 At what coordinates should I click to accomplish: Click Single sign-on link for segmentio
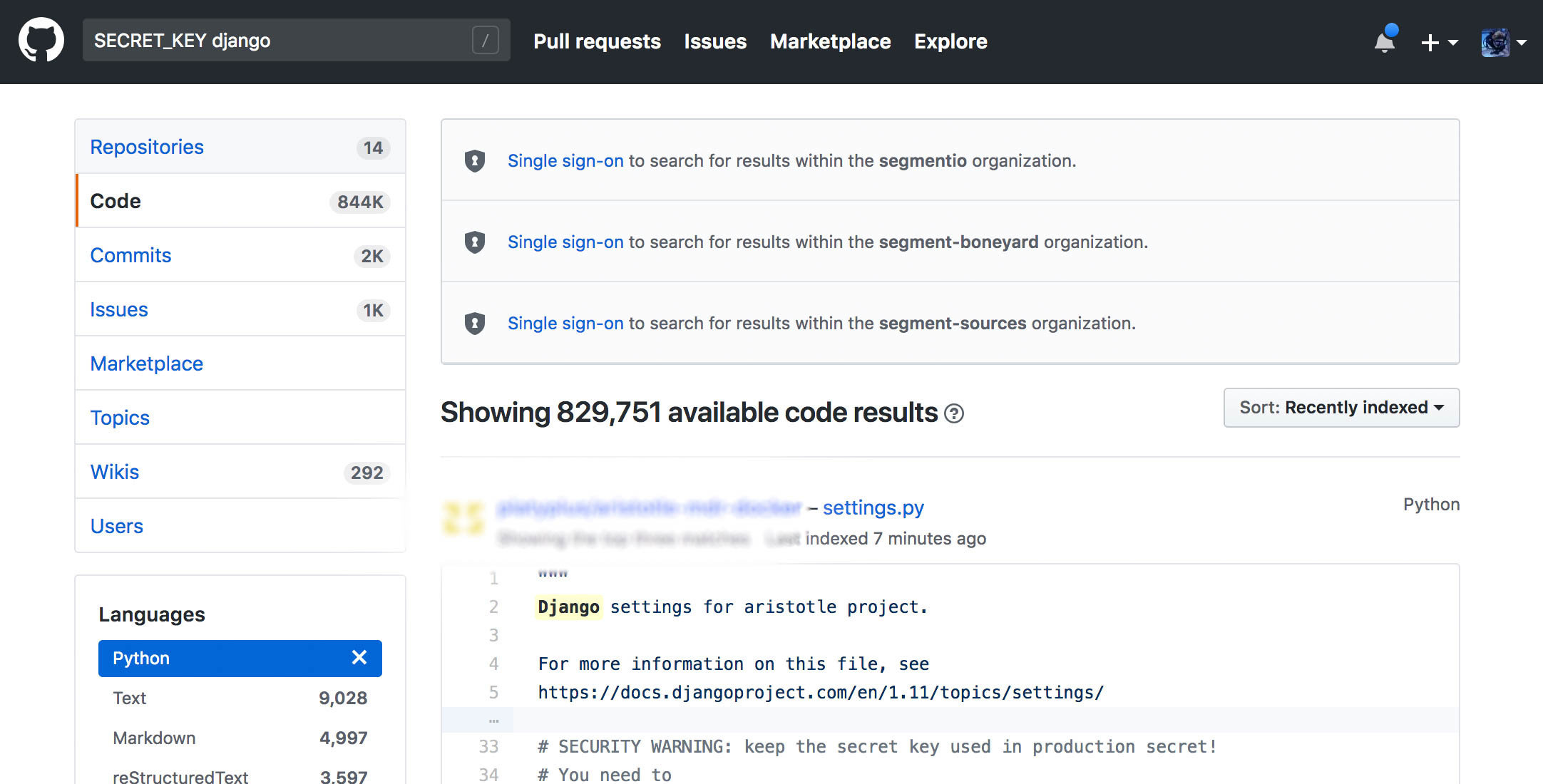coord(565,161)
